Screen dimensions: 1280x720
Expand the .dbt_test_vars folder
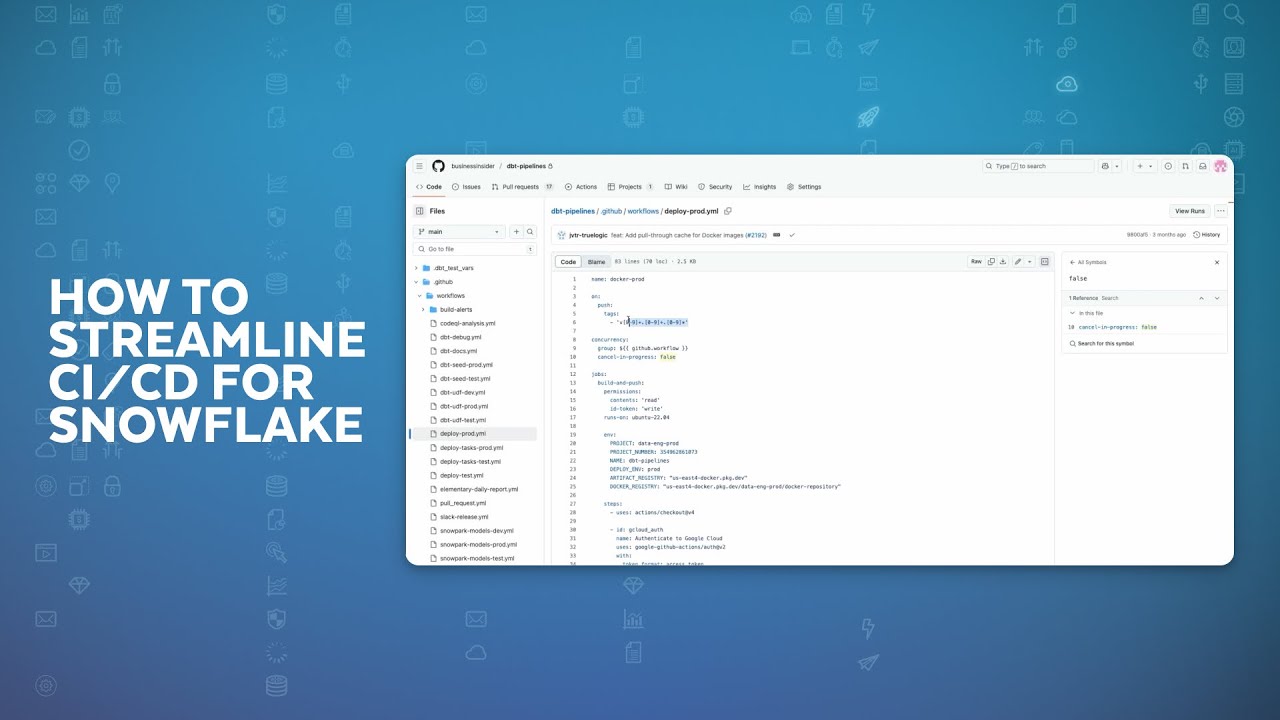pos(416,268)
